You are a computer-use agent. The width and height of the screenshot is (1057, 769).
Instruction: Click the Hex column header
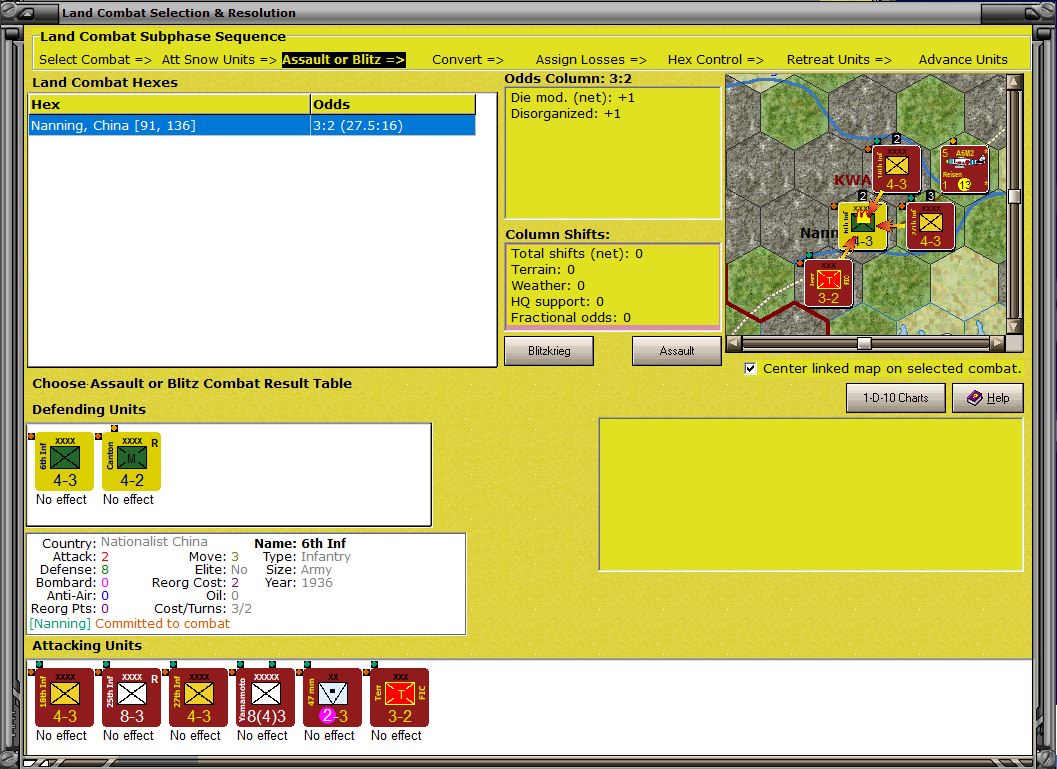(x=169, y=104)
